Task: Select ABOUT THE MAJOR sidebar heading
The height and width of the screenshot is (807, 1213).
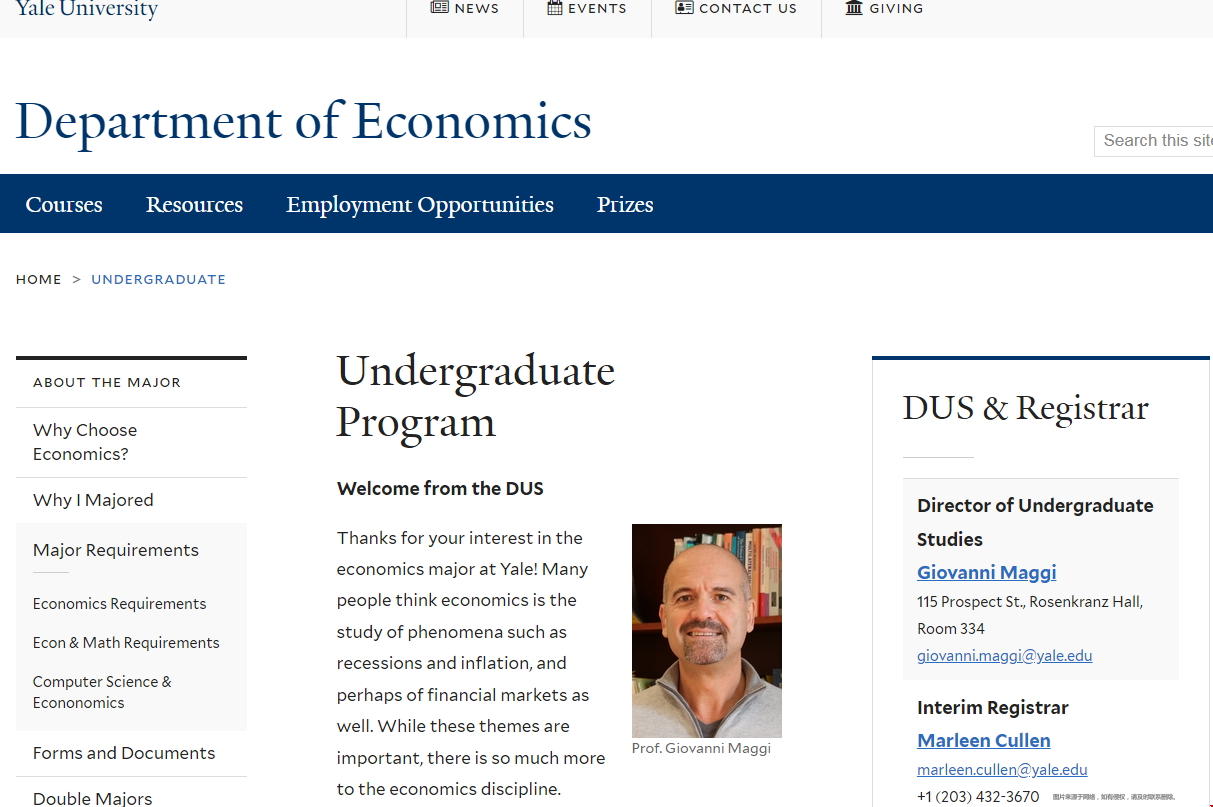Action: point(107,382)
